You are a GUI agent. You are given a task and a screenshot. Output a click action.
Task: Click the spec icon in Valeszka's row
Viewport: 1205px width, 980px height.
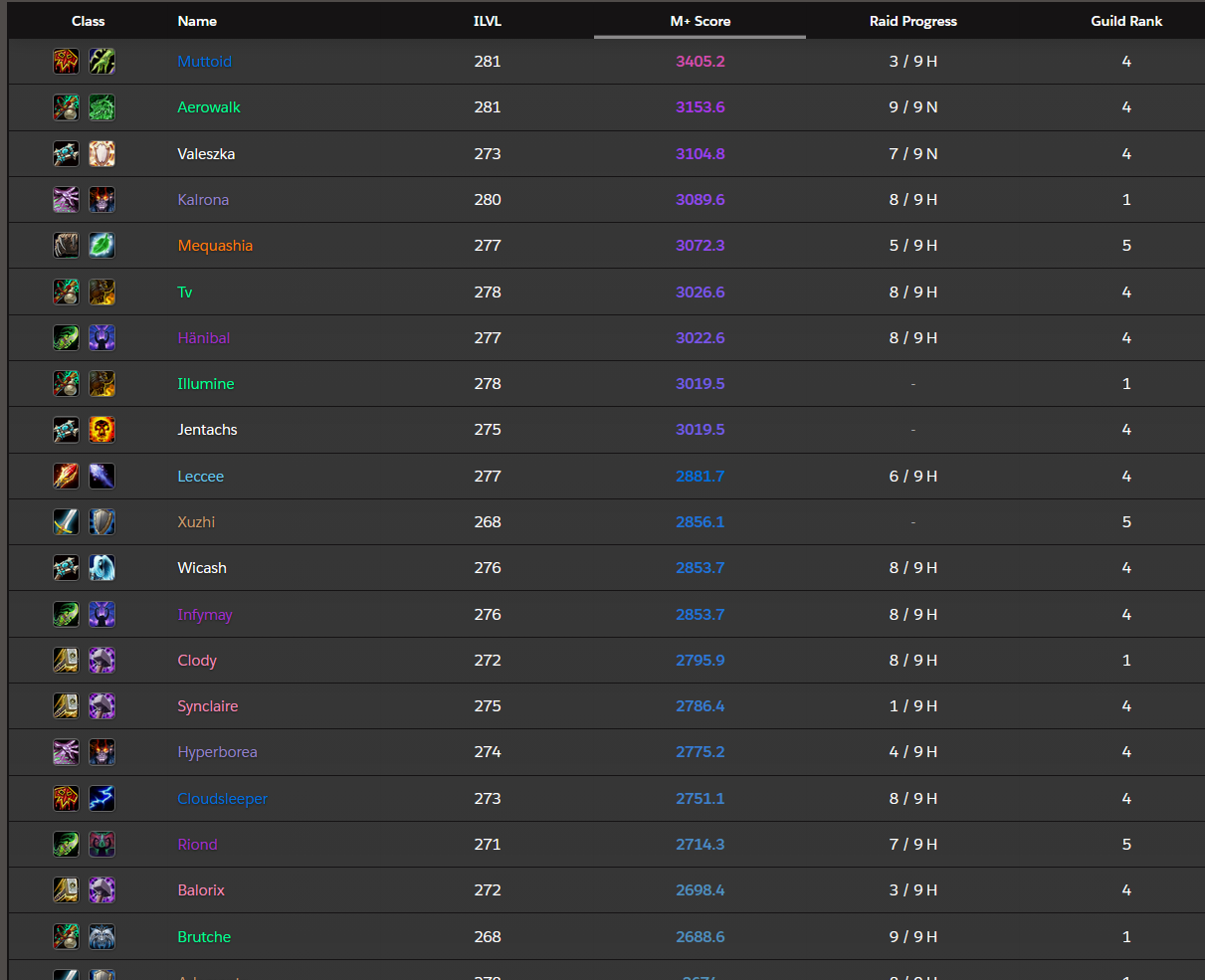click(x=101, y=153)
